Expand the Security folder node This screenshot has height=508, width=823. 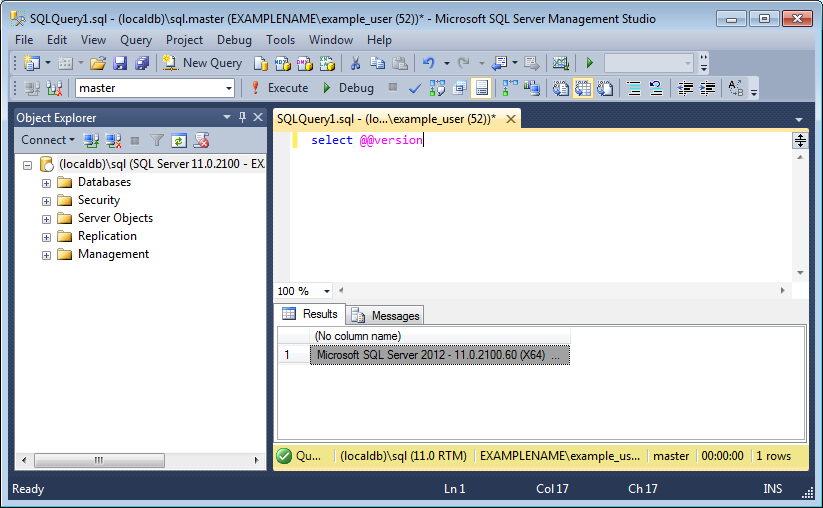click(x=46, y=201)
